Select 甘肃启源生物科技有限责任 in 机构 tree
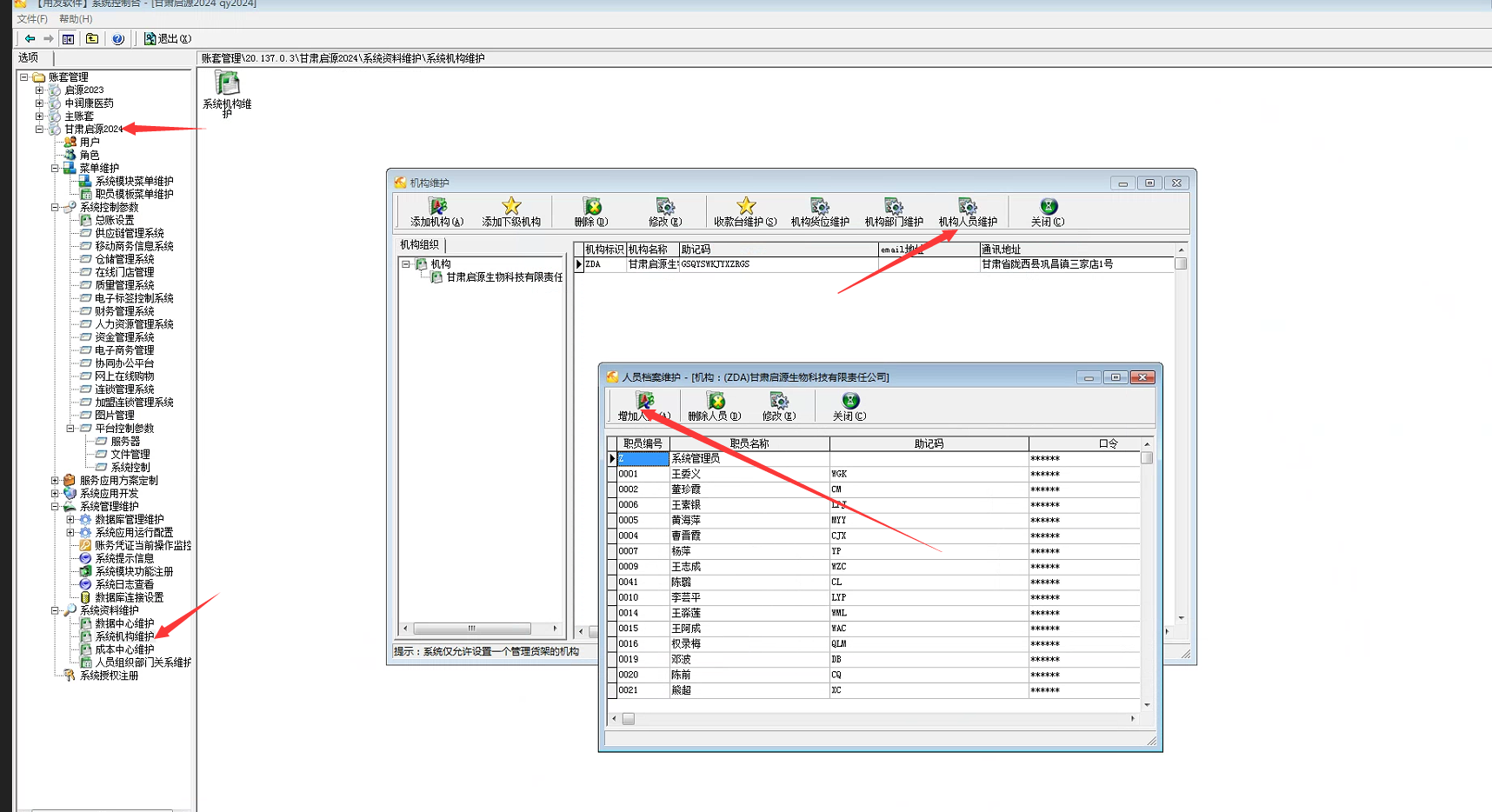This screenshot has height=812, width=1492. click(504, 277)
